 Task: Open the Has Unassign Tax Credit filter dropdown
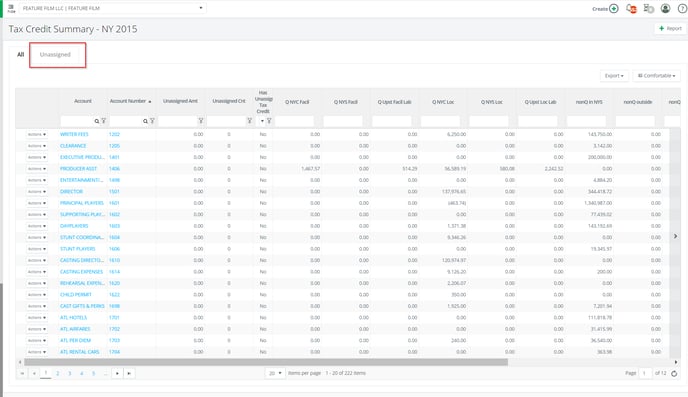click(262, 121)
